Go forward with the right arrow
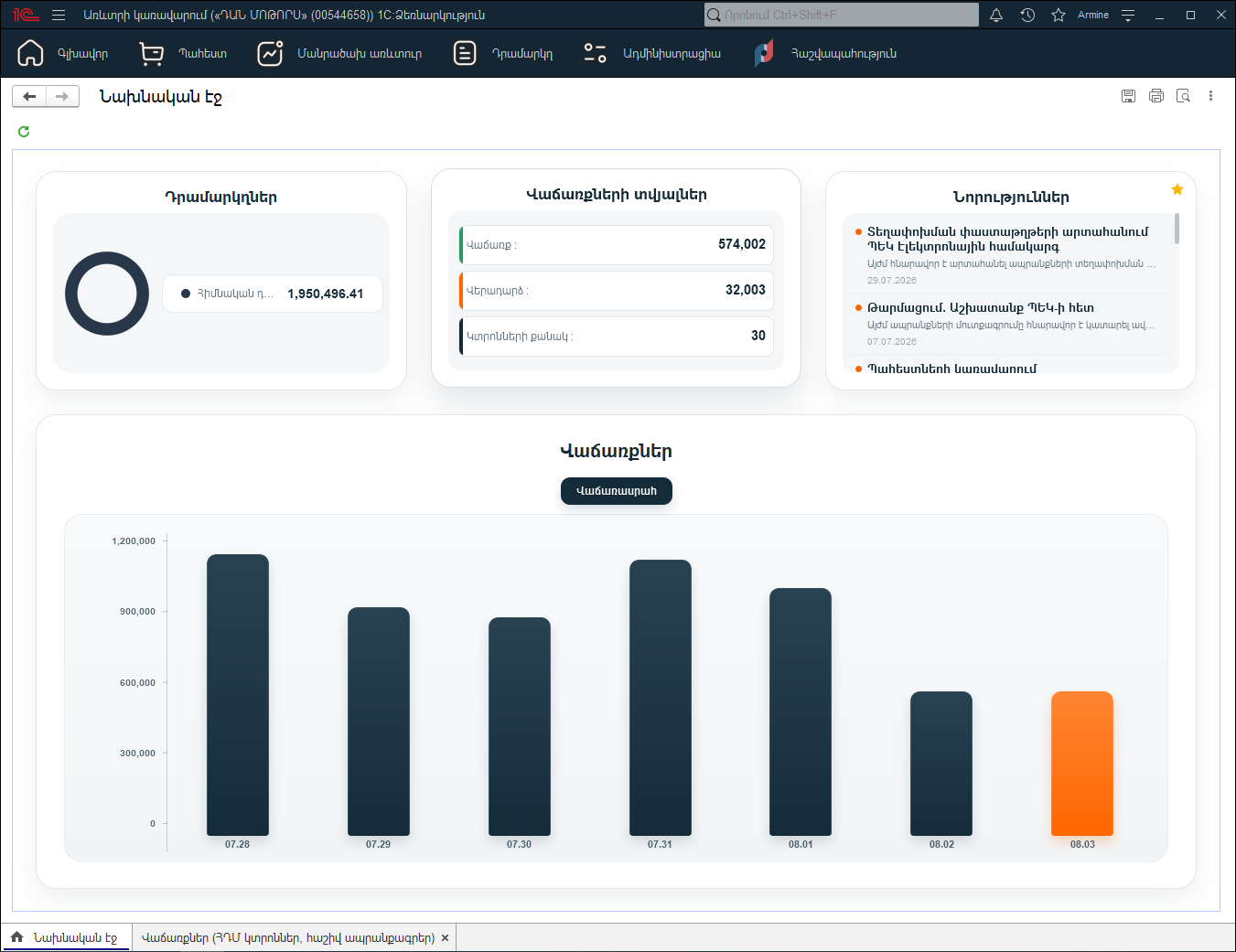Viewport: 1236px width, 952px height. [x=62, y=96]
